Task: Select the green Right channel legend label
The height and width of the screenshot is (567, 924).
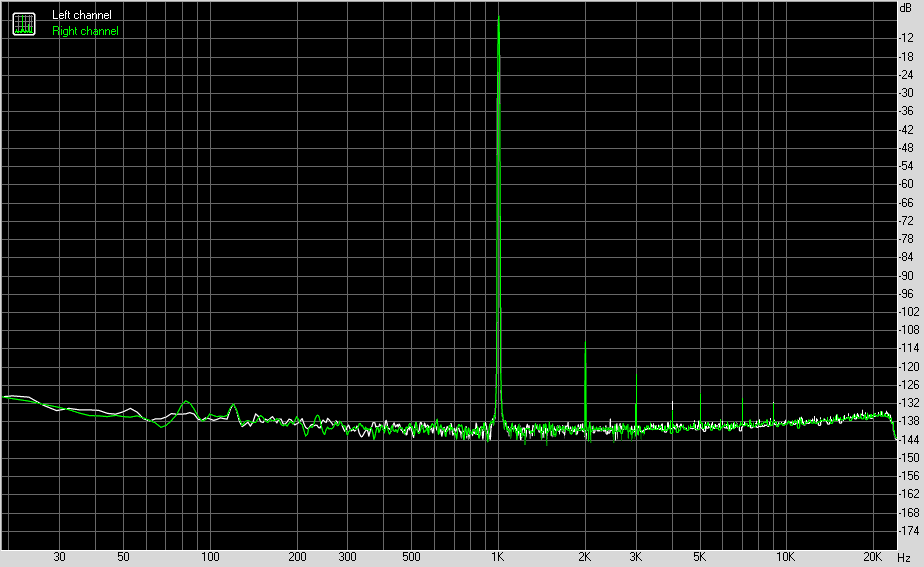Action: click(x=85, y=31)
